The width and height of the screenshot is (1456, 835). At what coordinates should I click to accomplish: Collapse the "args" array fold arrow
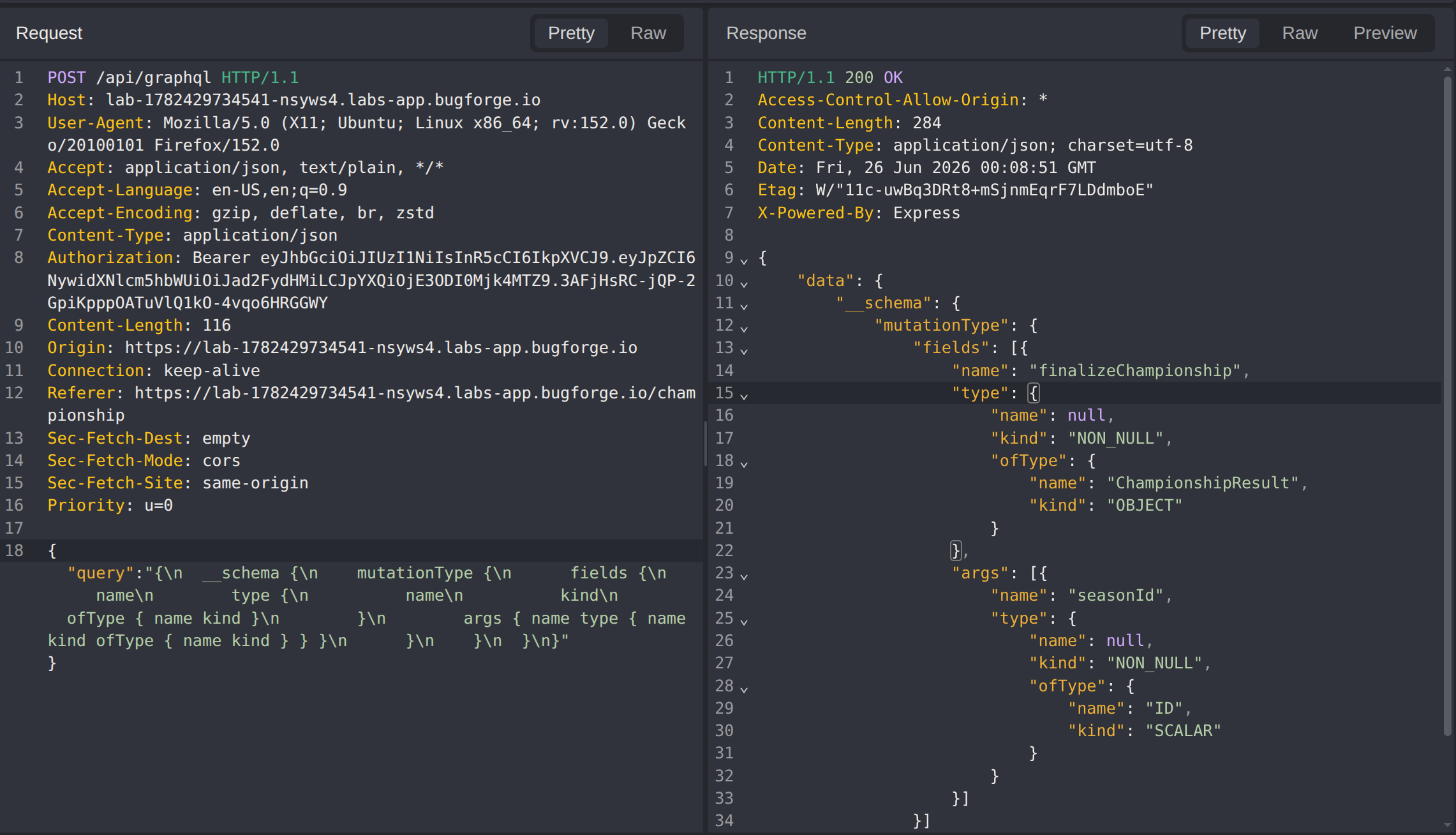click(x=744, y=576)
